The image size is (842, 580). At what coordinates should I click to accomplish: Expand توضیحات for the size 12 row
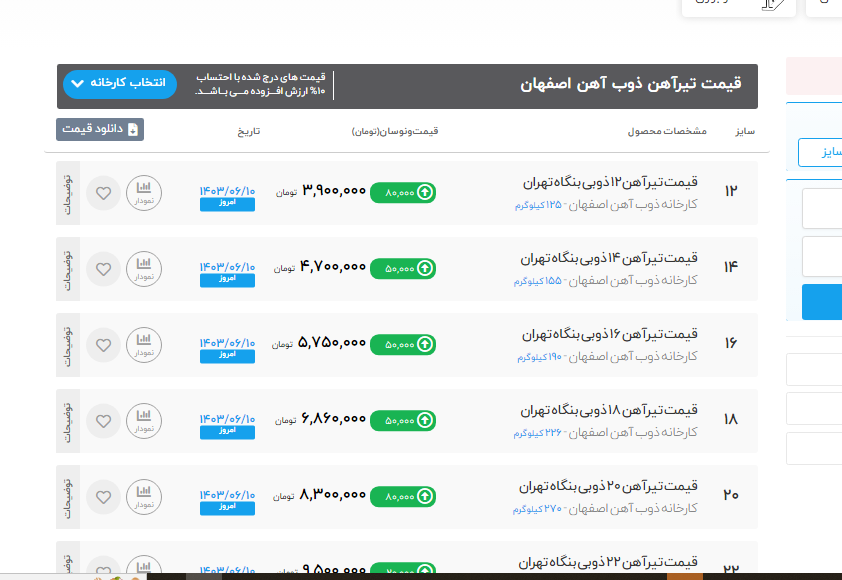coord(68,193)
